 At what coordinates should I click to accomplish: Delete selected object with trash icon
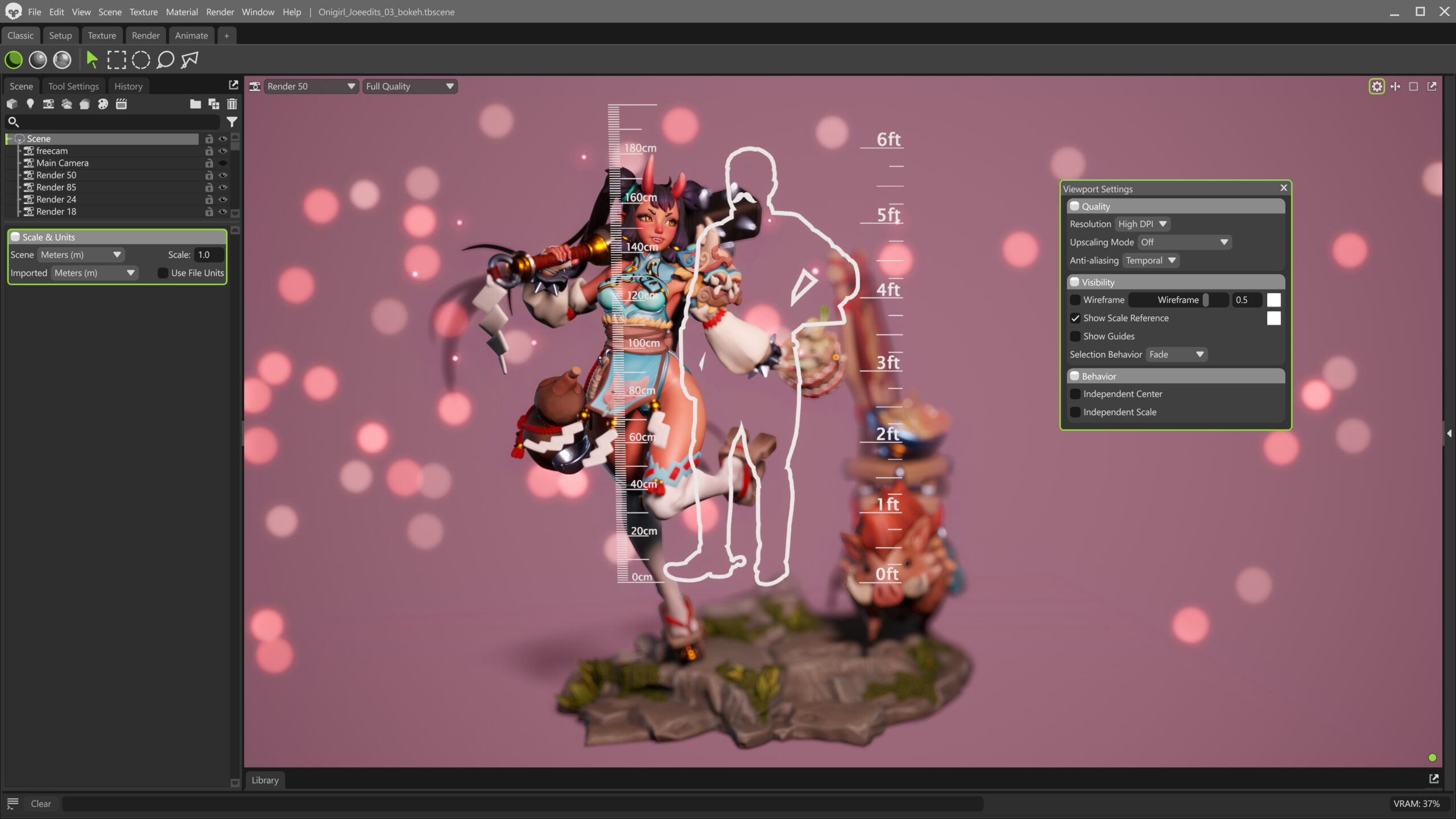232,104
